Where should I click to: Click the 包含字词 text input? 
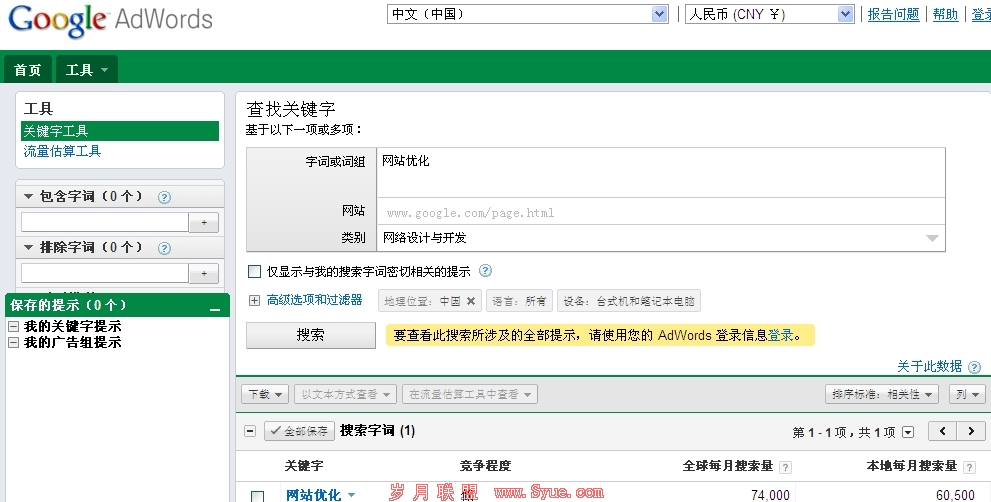(x=105, y=223)
